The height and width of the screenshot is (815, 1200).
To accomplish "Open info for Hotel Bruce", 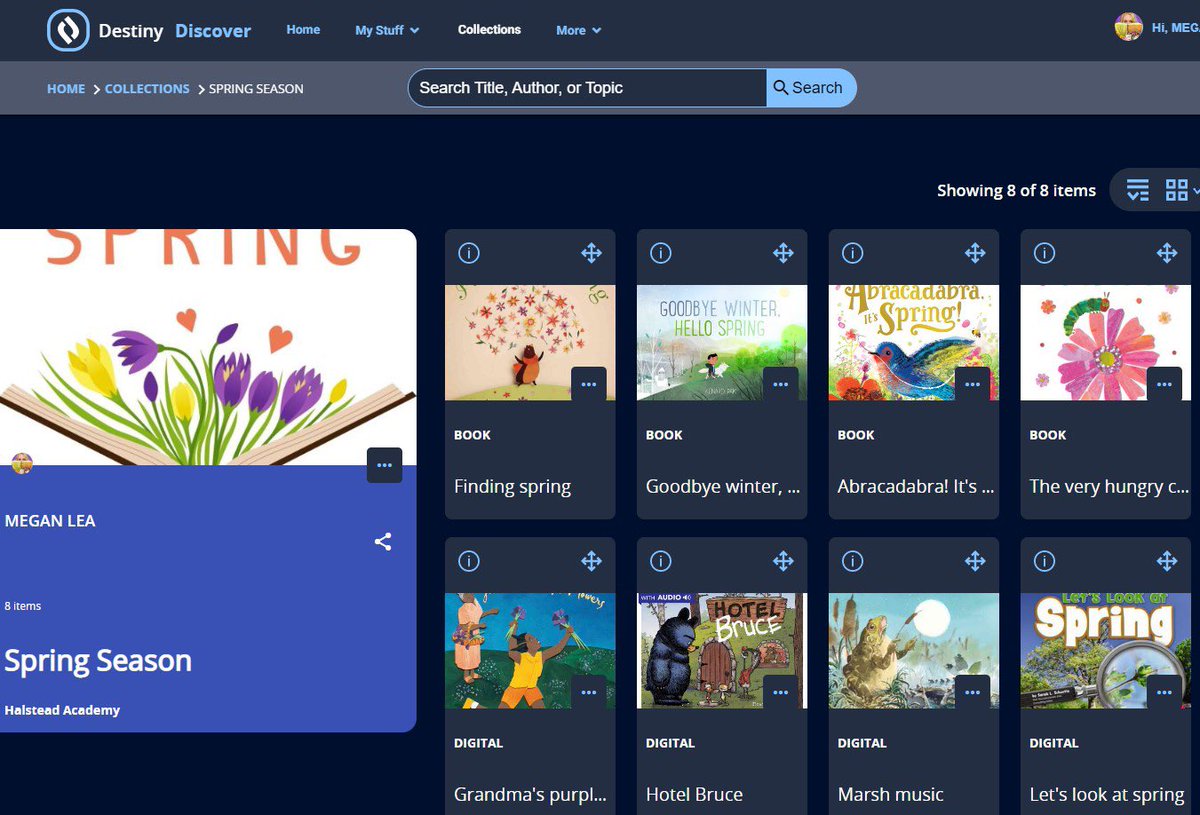I will (660, 561).
